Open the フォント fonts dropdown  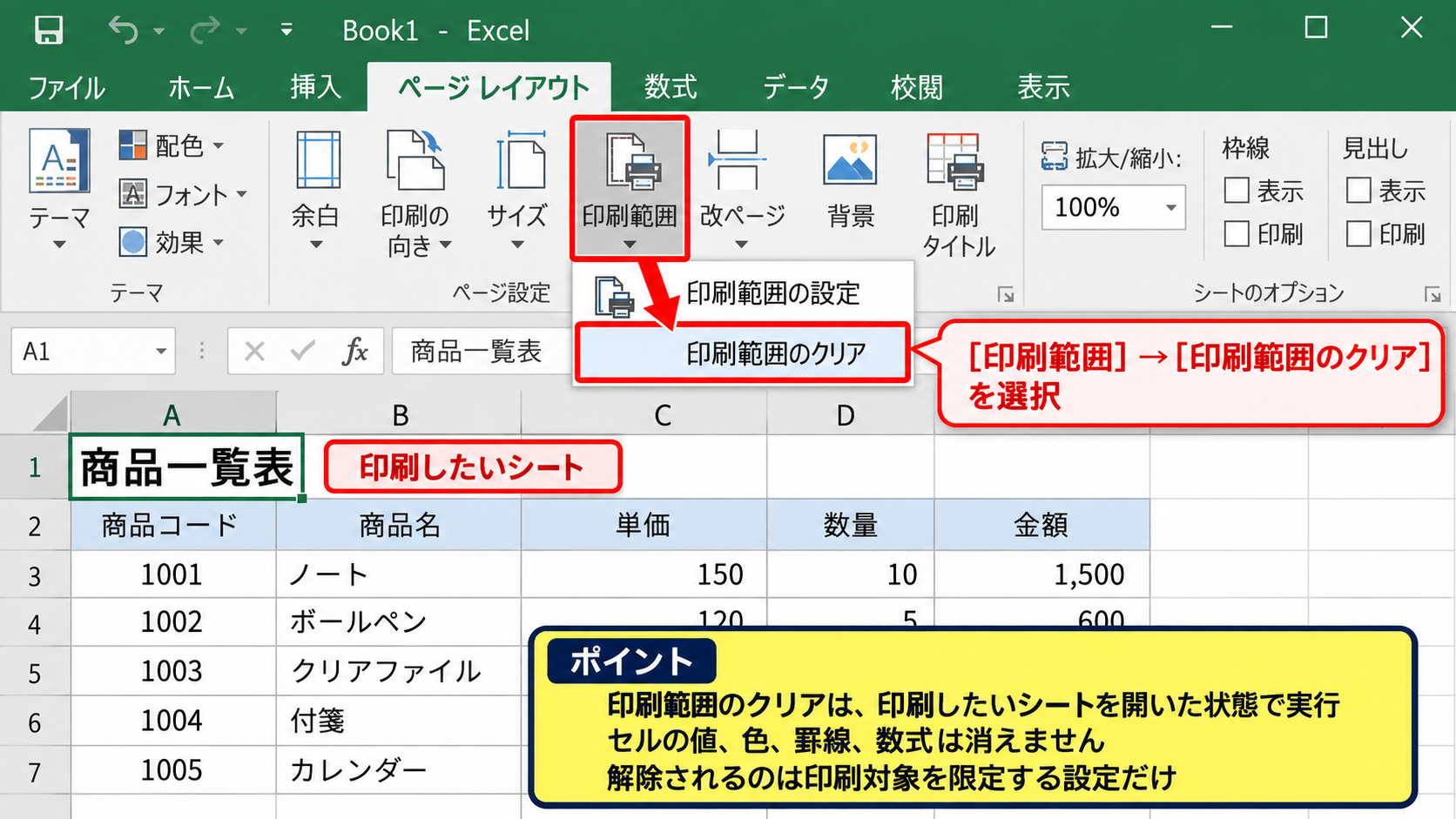pos(183,194)
